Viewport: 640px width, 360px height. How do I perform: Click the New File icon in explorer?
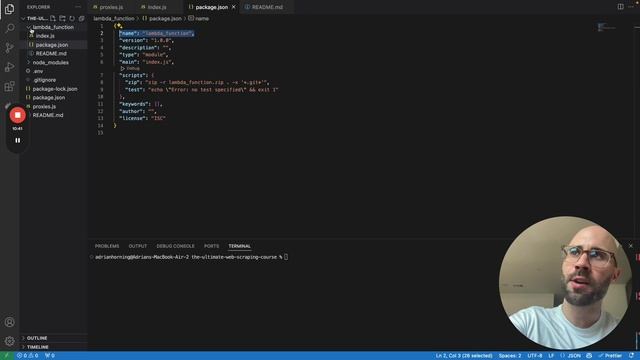coord(53,18)
